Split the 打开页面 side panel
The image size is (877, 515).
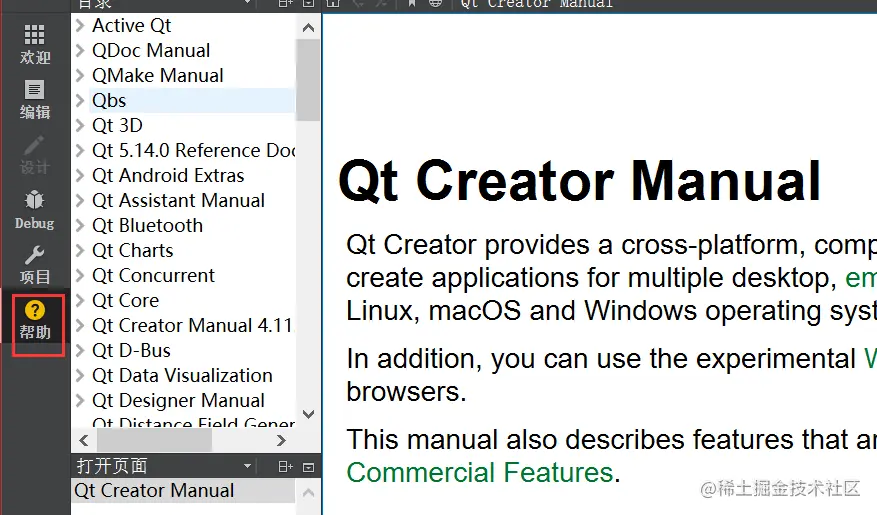tap(285, 466)
